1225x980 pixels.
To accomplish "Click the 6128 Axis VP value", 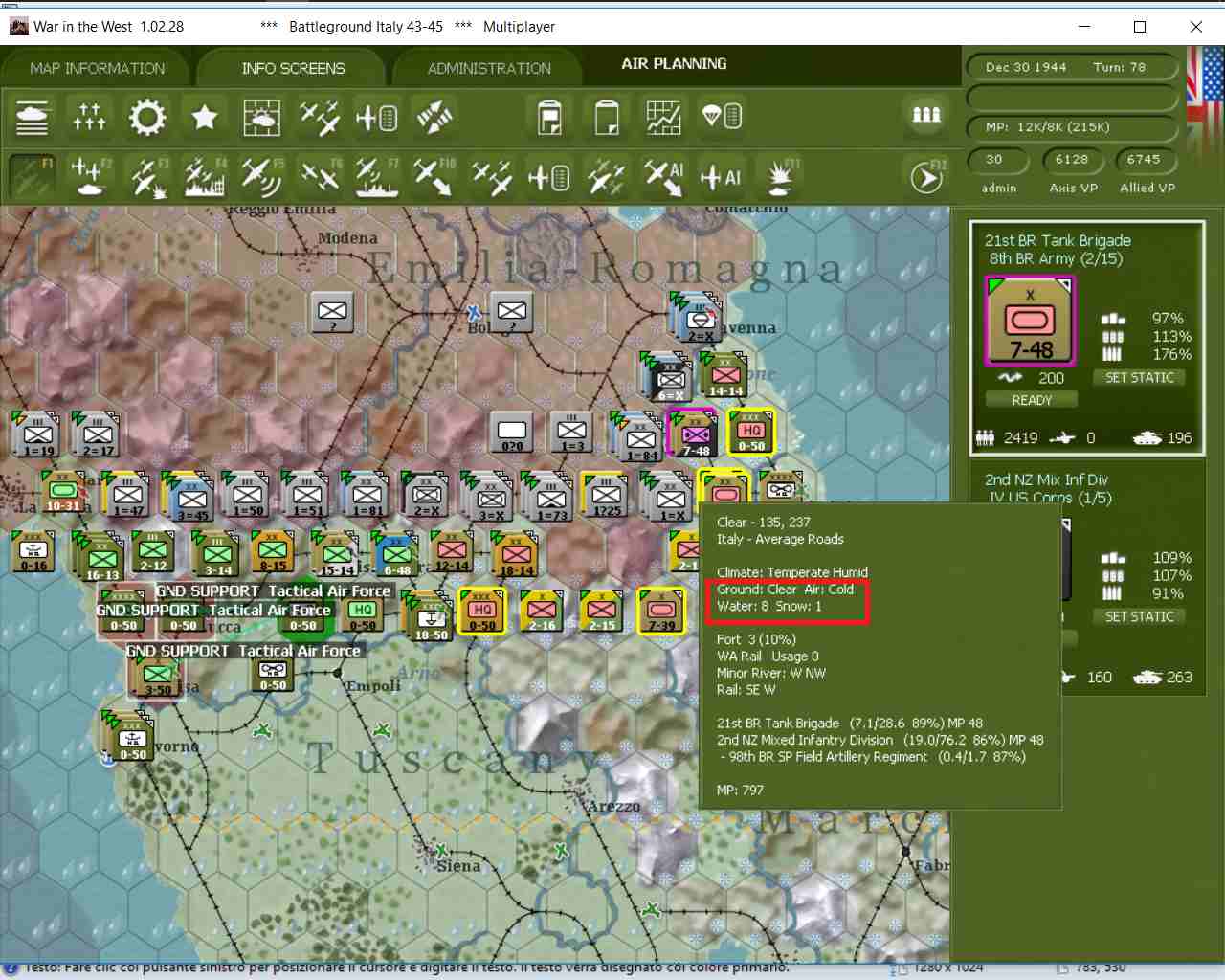I will (x=1072, y=160).
